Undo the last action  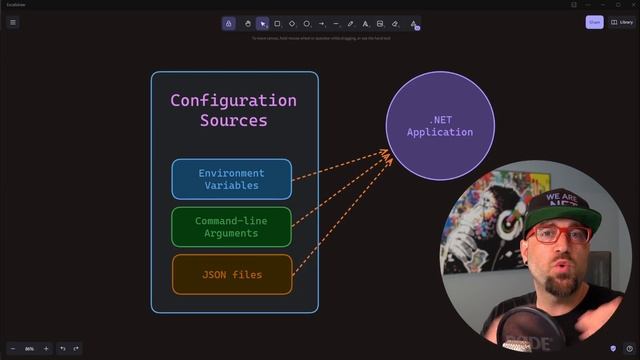63,349
